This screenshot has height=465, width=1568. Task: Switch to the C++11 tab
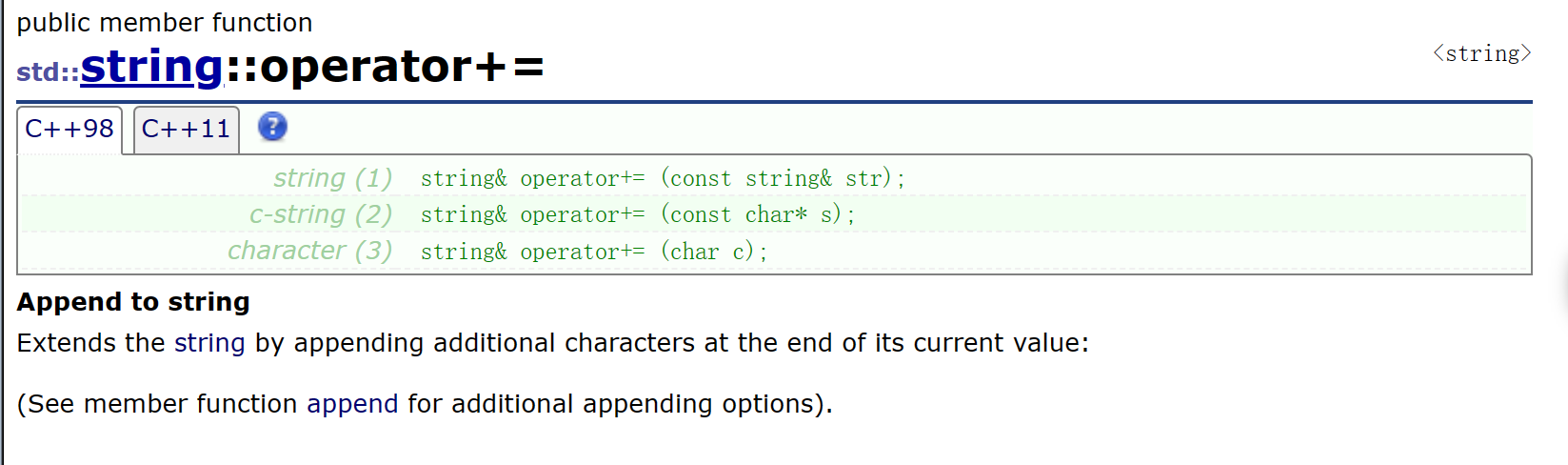pyautogui.click(x=186, y=130)
